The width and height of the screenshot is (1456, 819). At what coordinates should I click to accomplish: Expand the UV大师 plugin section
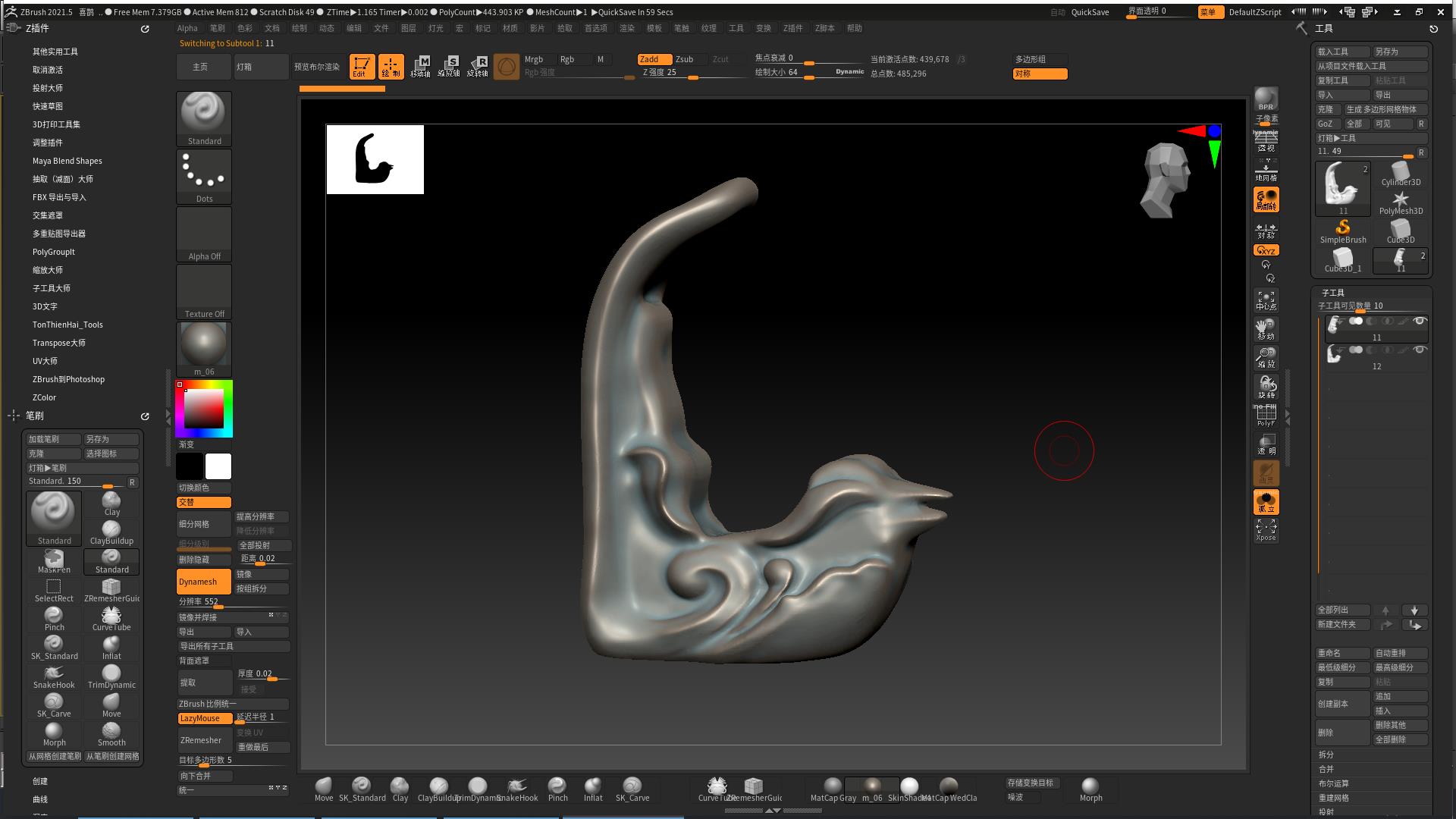[x=45, y=361]
